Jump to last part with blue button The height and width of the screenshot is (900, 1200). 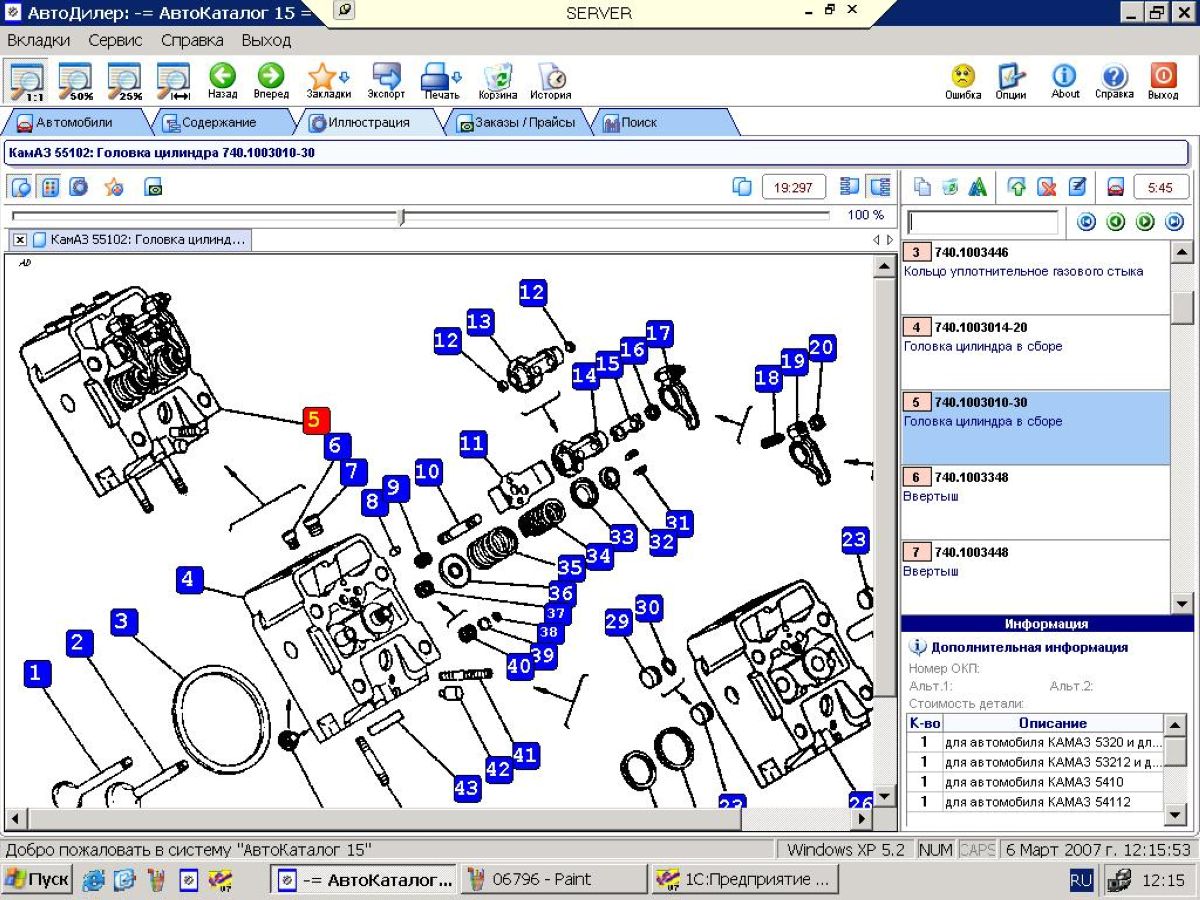1175,222
